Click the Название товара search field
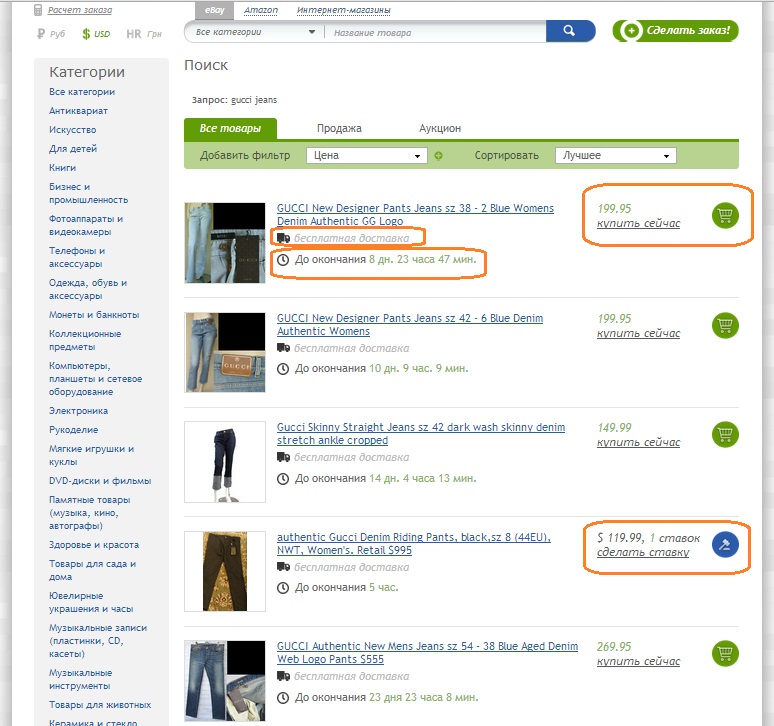The height and width of the screenshot is (726, 774). pyautogui.click(x=435, y=32)
